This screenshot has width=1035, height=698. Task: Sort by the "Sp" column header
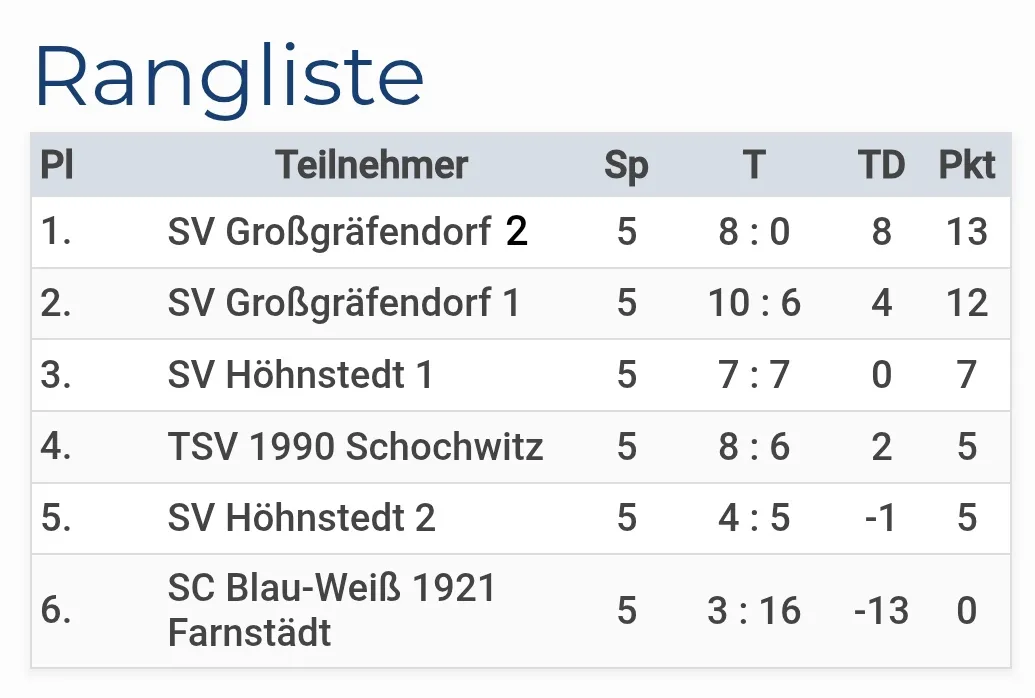coord(626,165)
